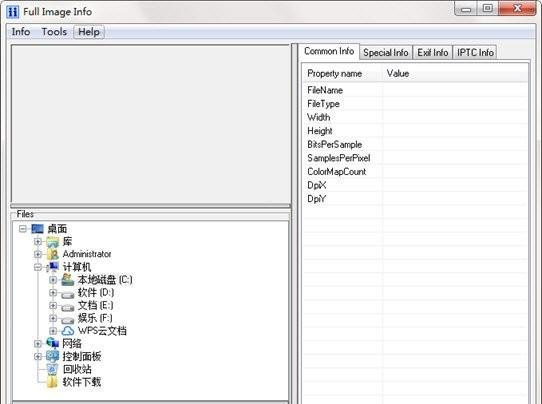
Task: Select the 库 tree item label
Action: coord(67,241)
